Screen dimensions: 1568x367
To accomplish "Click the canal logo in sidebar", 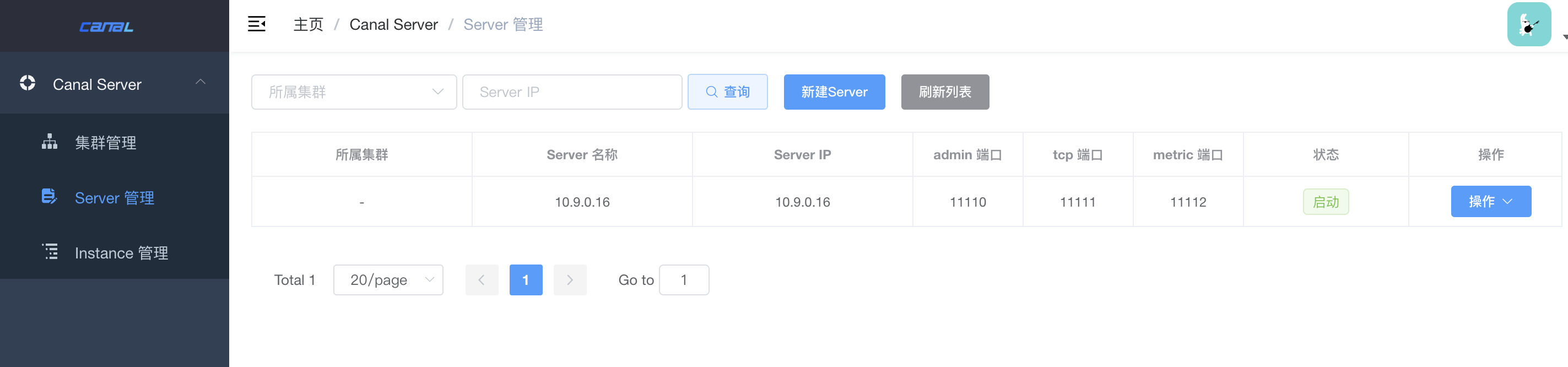I will pos(106,27).
